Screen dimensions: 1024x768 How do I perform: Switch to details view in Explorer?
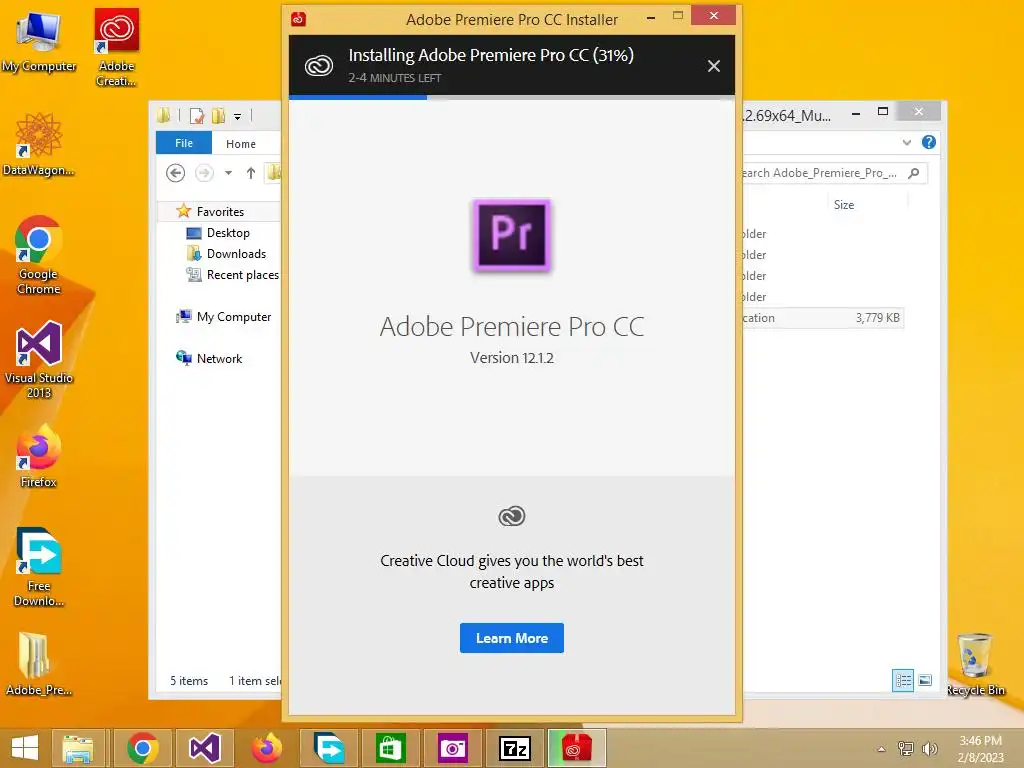click(x=903, y=680)
